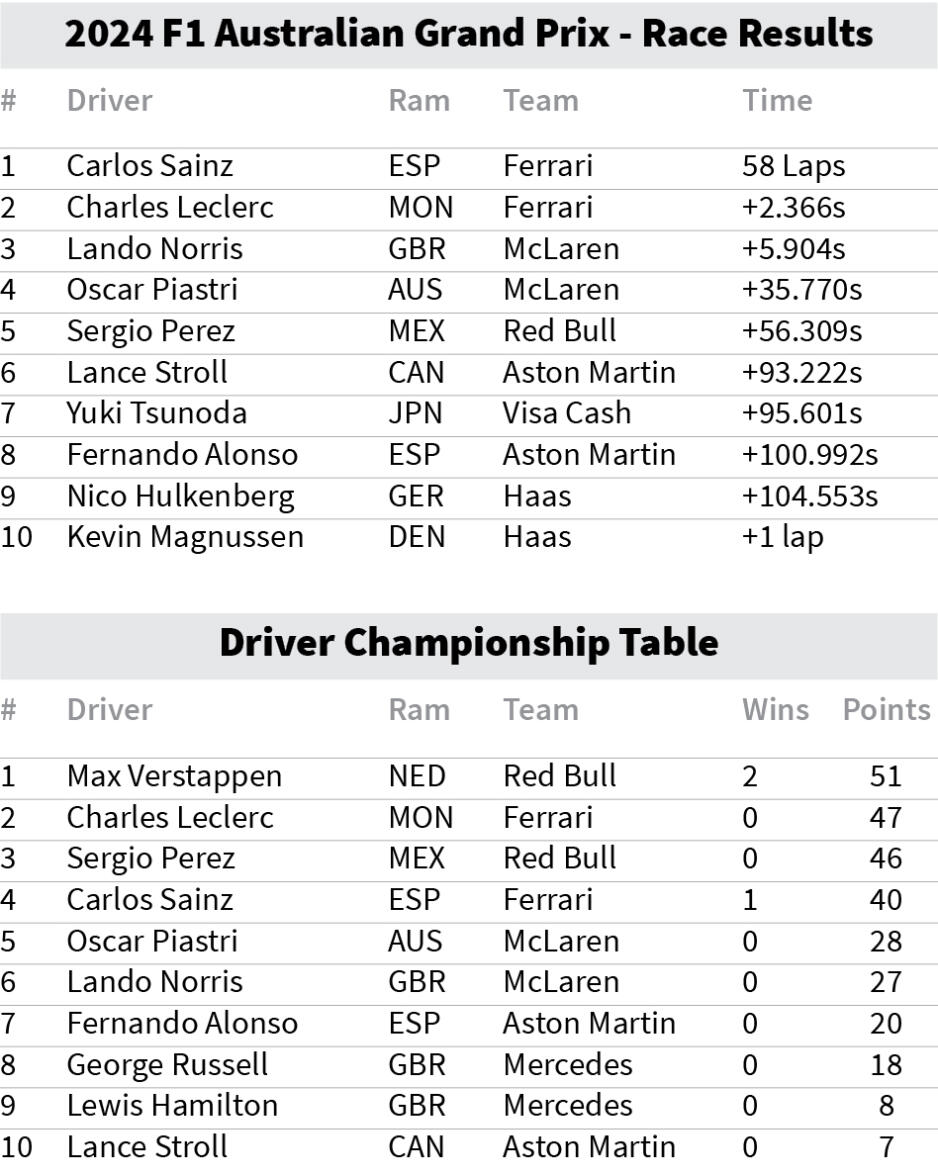The image size is (938, 1176).
Task: Click the +2.366s time value
Action: pyautogui.click(x=793, y=208)
